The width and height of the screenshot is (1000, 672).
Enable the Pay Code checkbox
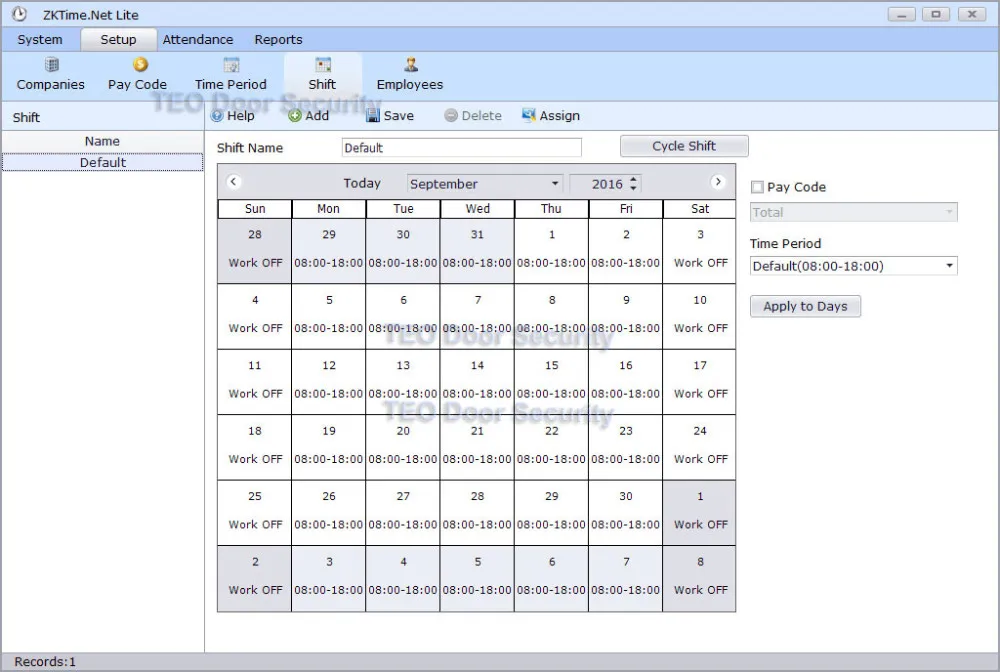[757, 187]
